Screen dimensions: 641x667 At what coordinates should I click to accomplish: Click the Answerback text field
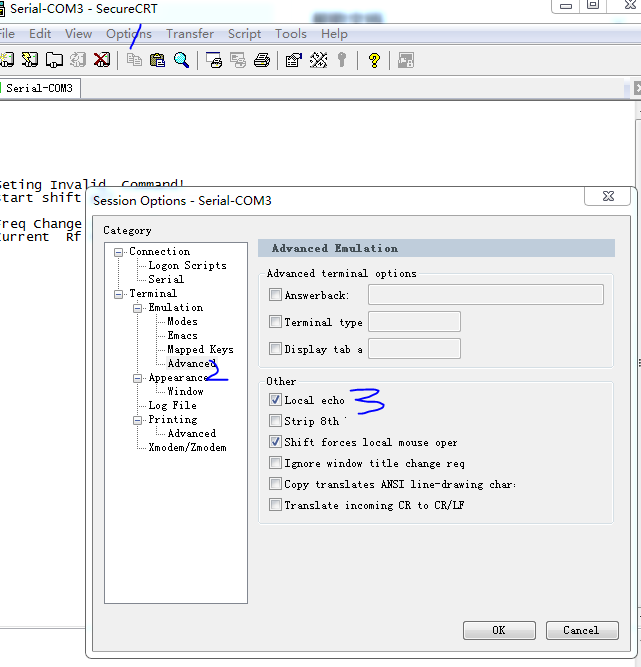[x=486, y=294]
